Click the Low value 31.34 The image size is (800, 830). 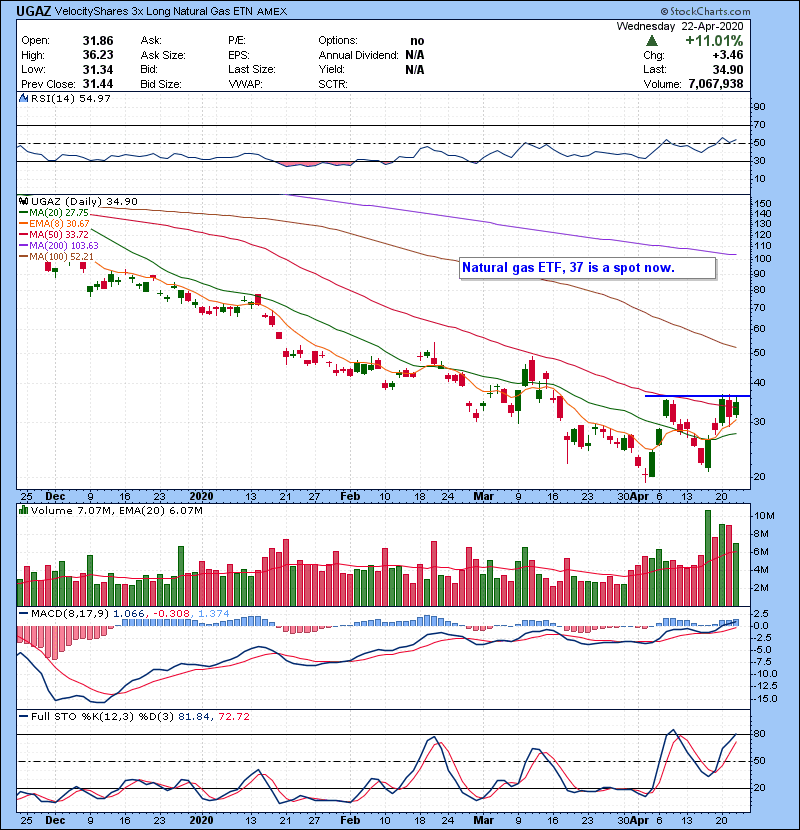click(98, 69)
